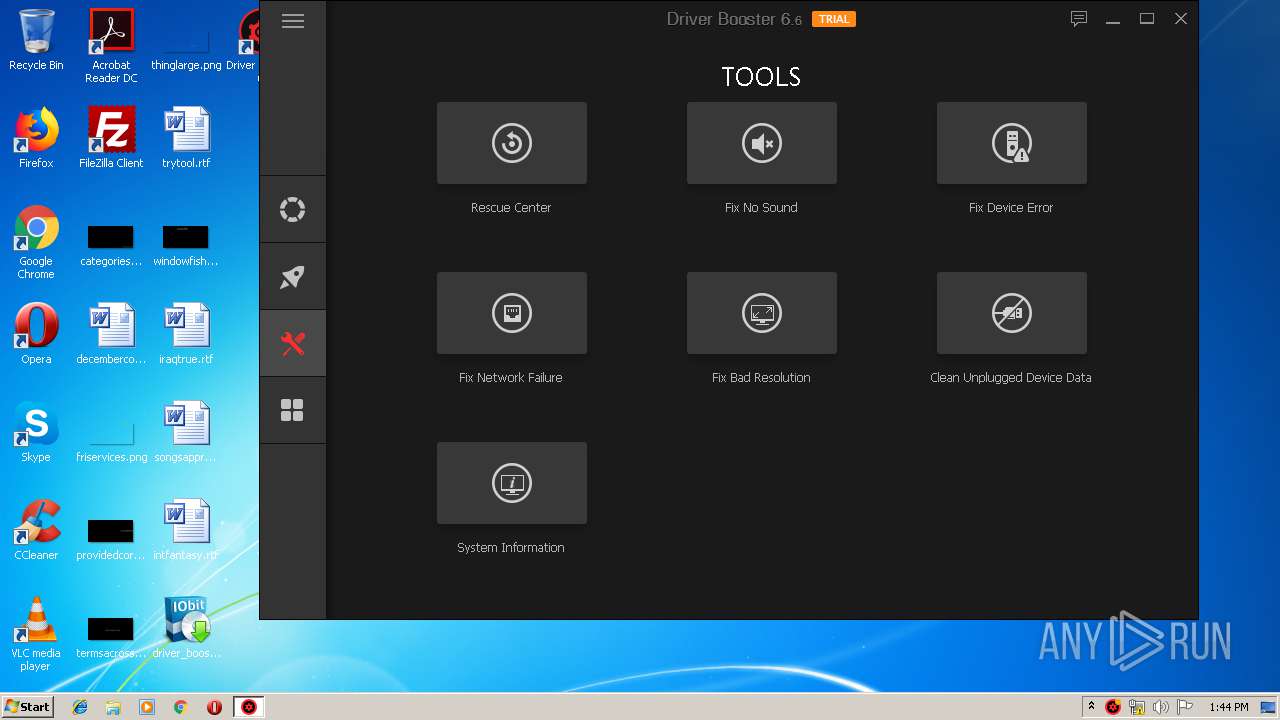Screen dimensions: 1280x720
Task: Launch the Fix No Sound tool
Action: point(761,143)
